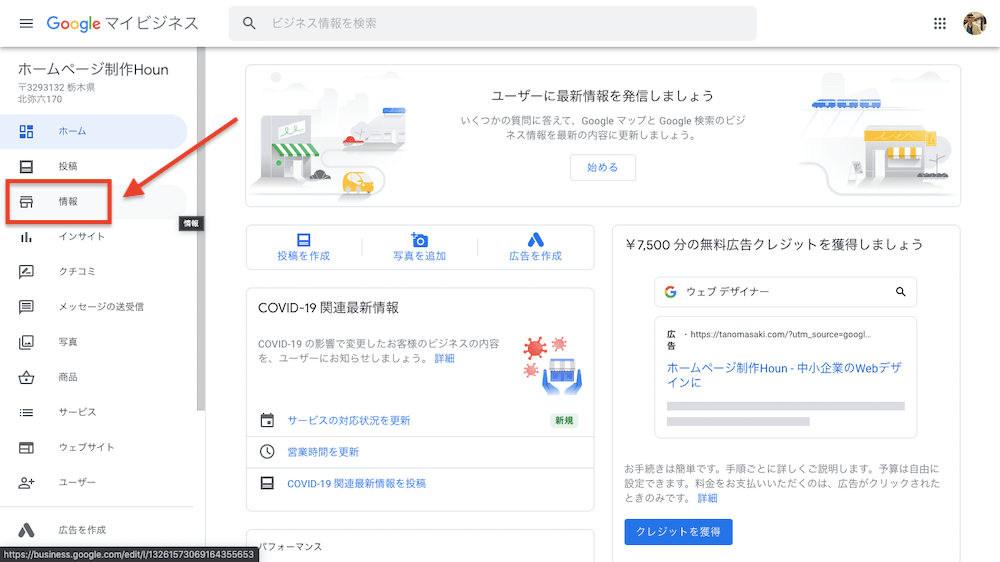
Task: Open the 情報 menu item
Action: 94,202
